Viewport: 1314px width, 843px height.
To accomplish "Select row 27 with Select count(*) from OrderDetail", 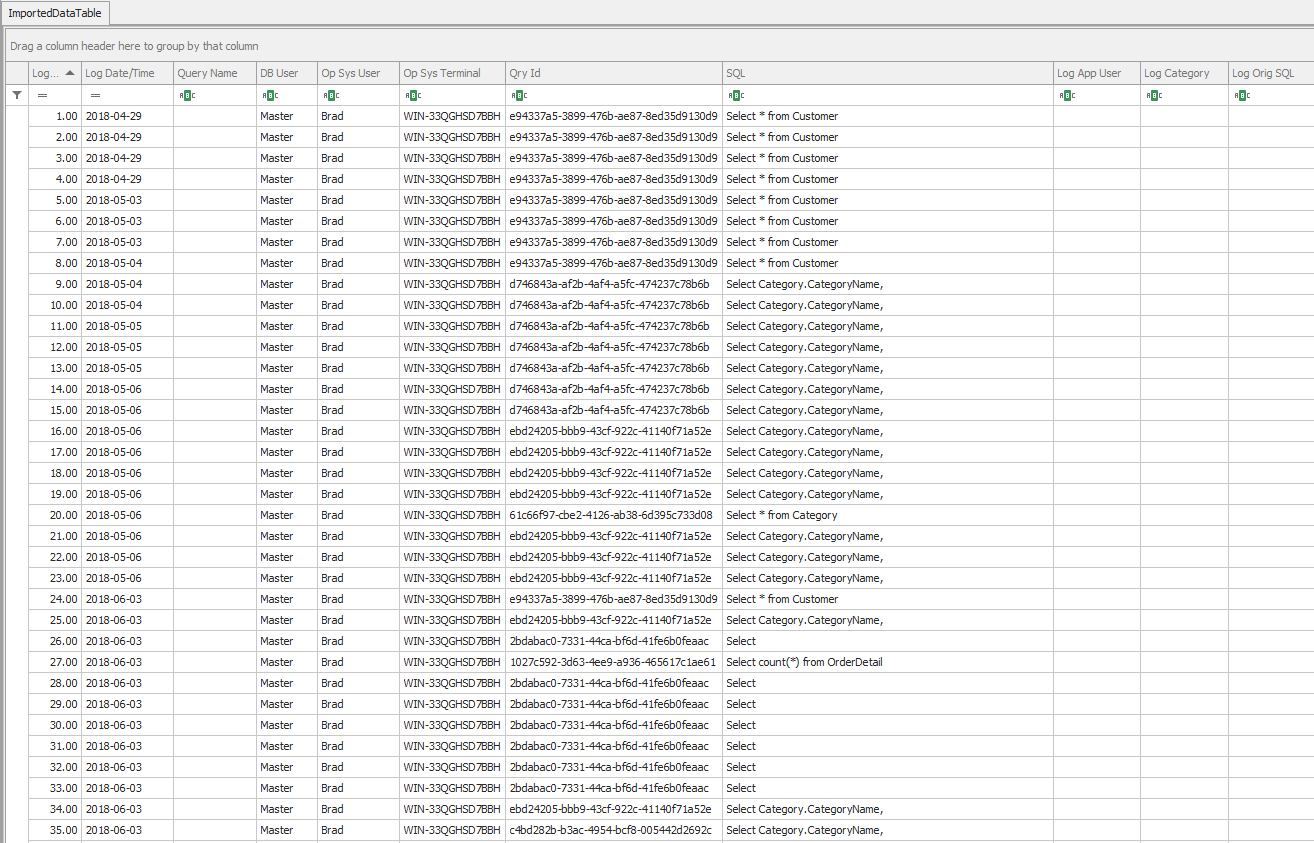I will click(x=804, y=662).
